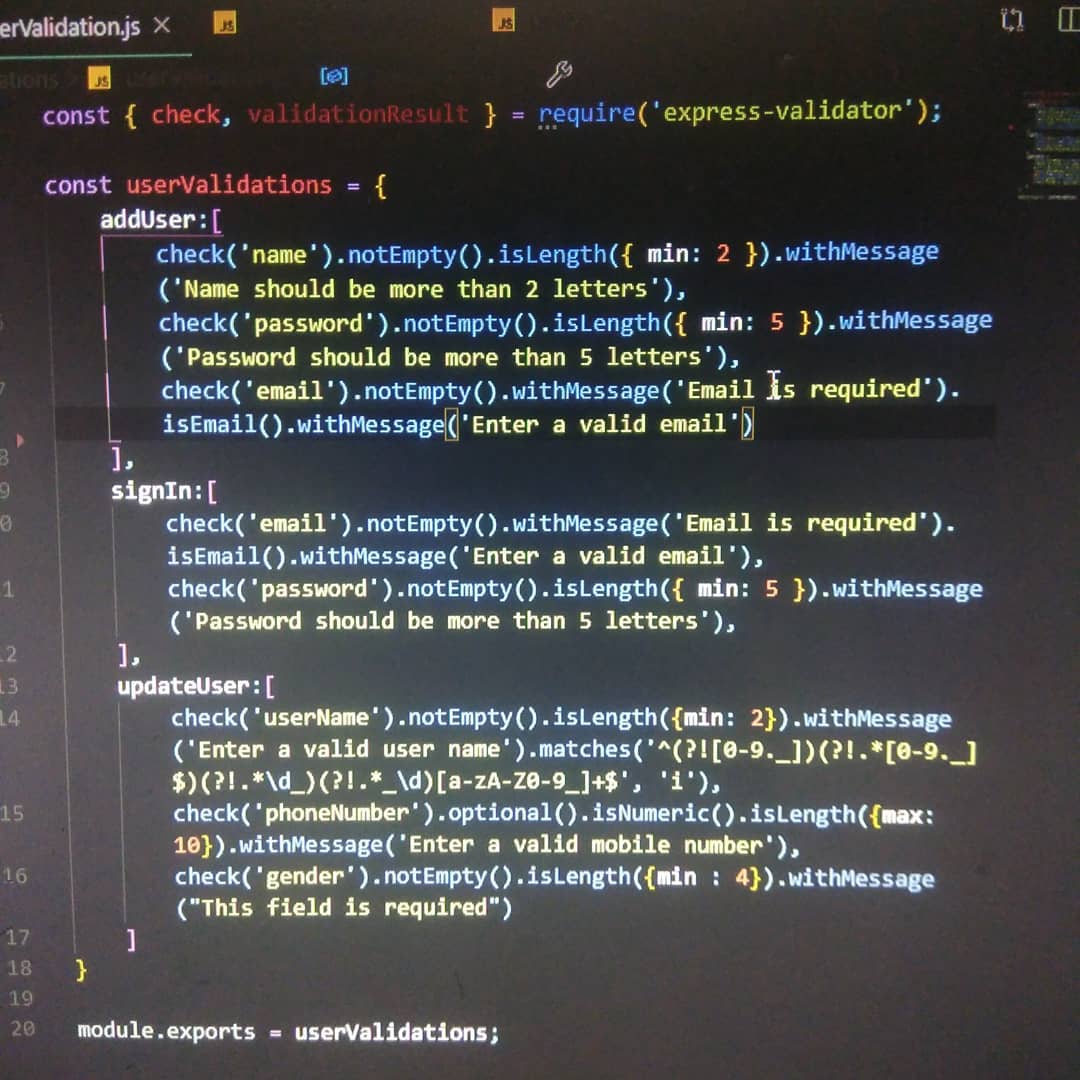Click 'Enter a valid user name' string

tap(350, 749)
